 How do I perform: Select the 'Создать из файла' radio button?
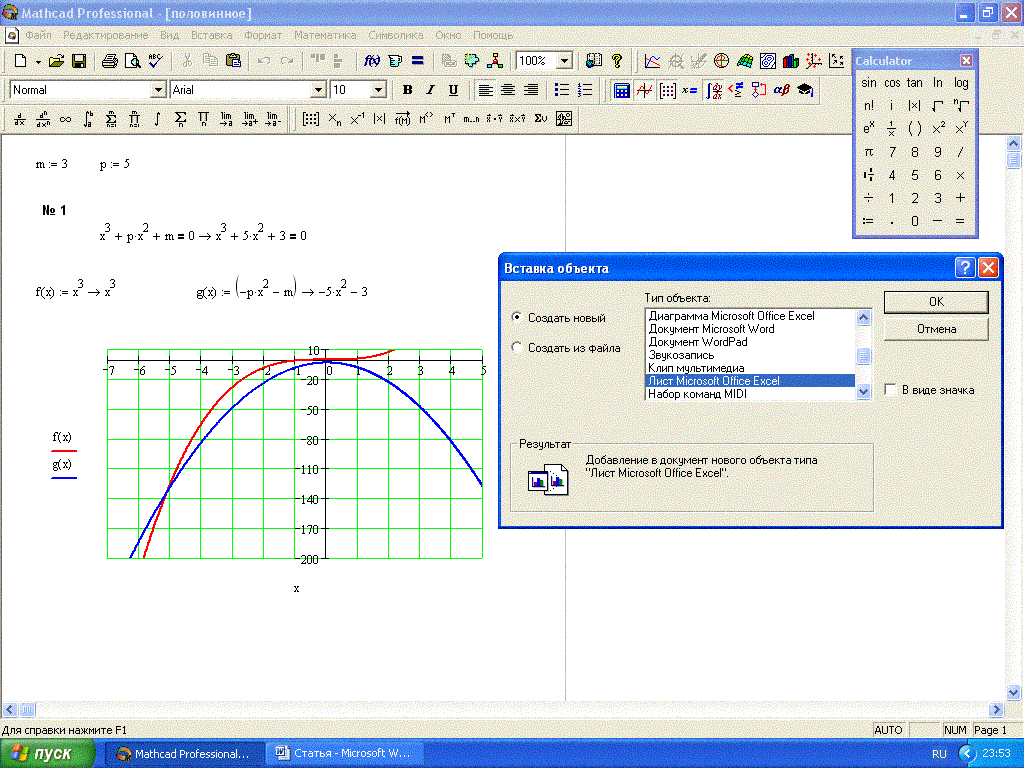[x=517, y=348]
